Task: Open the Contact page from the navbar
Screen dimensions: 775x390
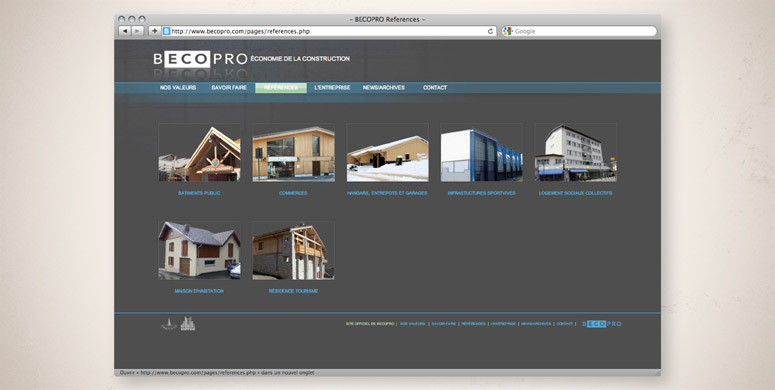Action: point(435,87)
